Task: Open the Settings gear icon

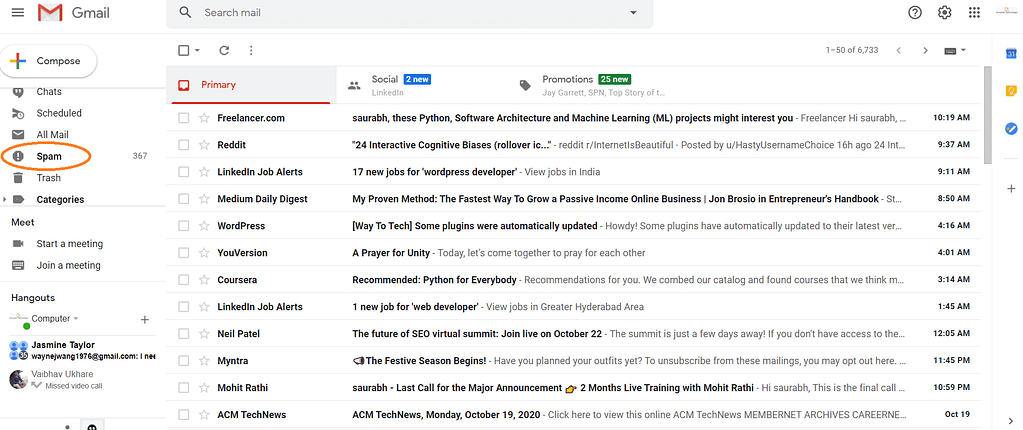Action: click(x=944, y=12)
